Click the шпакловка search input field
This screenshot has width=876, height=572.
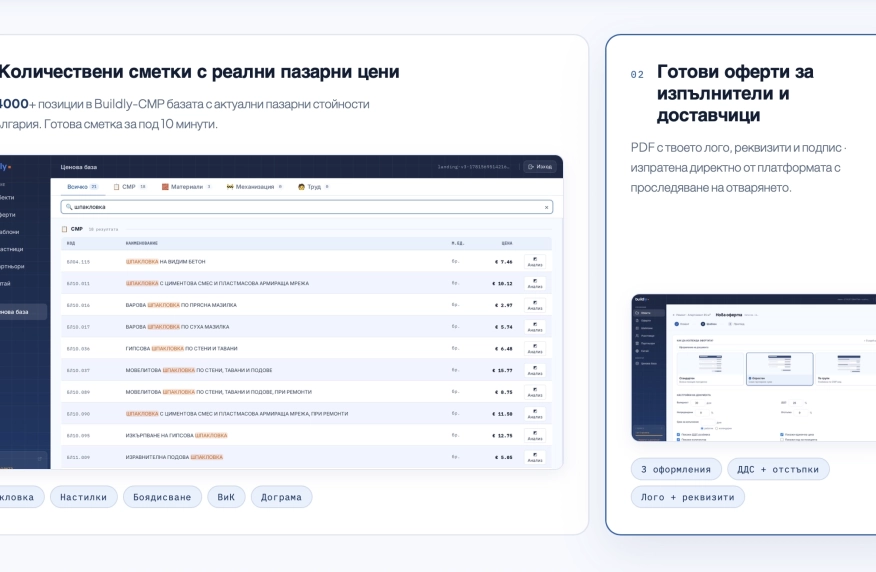coord(307,207)
